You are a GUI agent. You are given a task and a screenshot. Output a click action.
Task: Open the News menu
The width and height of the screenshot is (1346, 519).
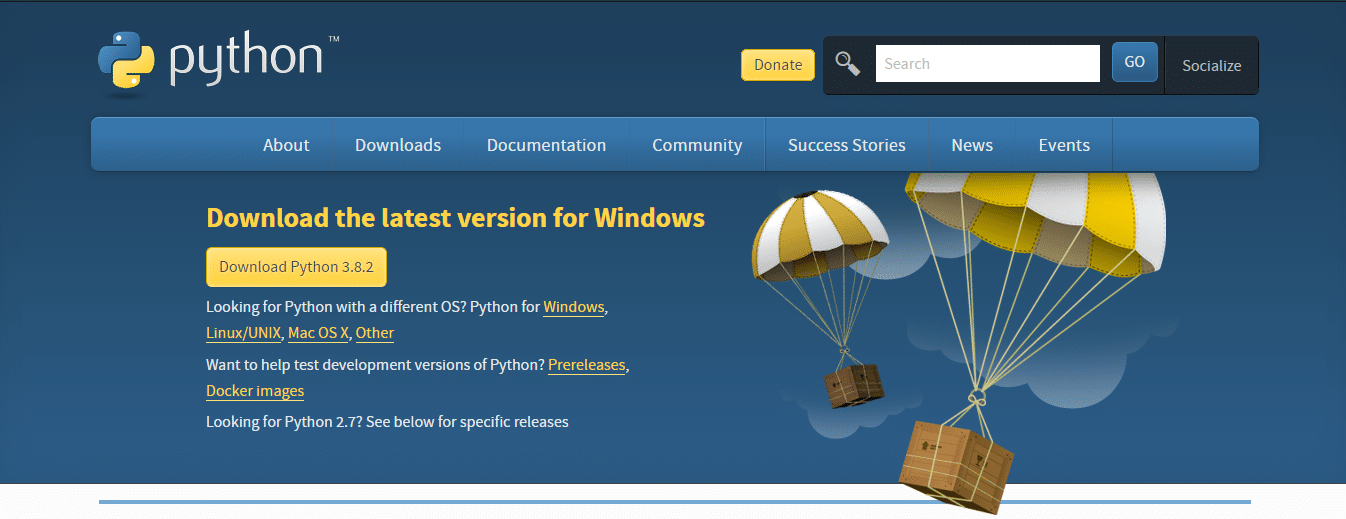tap(972, 145)
